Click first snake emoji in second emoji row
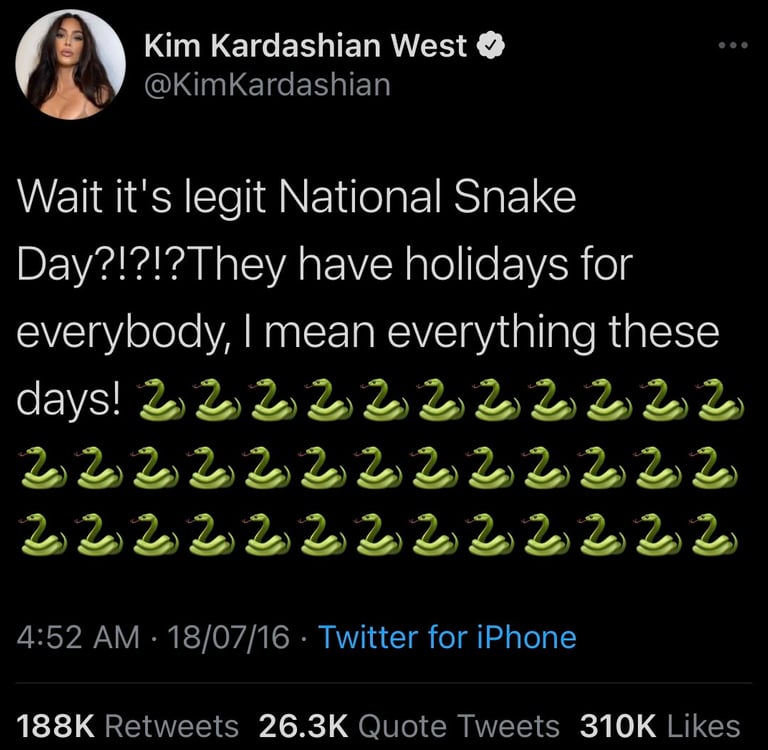Viewport: 768px width, 750px height. coord(42,467)
